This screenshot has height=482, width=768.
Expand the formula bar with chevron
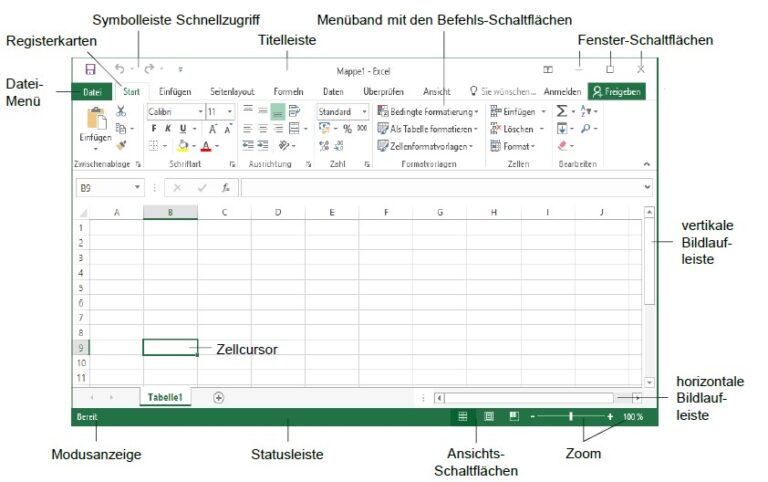[x=647, y=187]
